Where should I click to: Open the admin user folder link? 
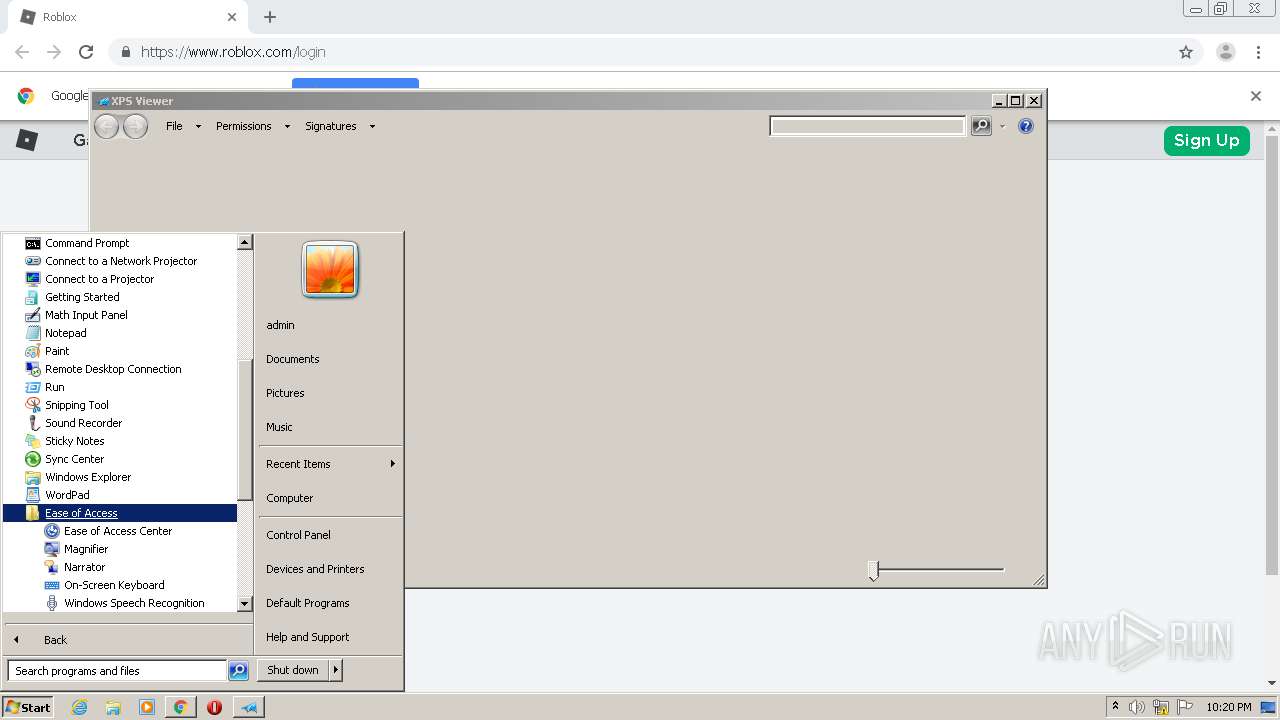coord(280,325)
